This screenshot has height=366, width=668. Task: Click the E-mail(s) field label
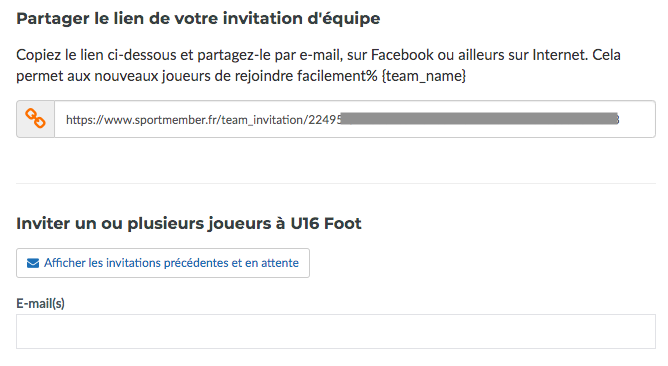(40, 303)
